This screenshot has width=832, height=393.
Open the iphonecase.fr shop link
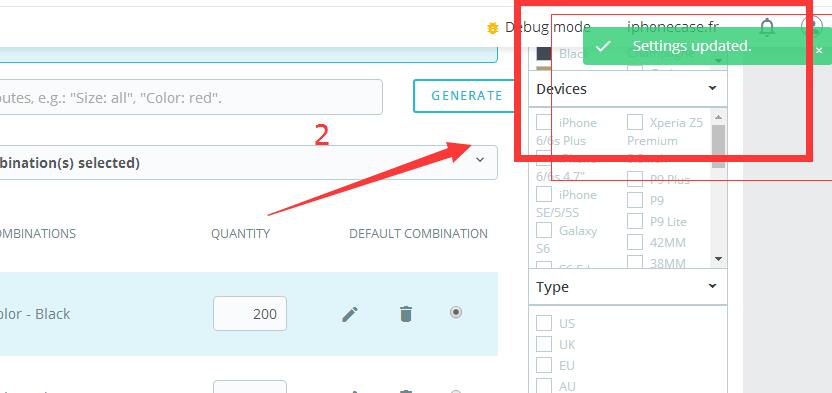tap(672, 27)
